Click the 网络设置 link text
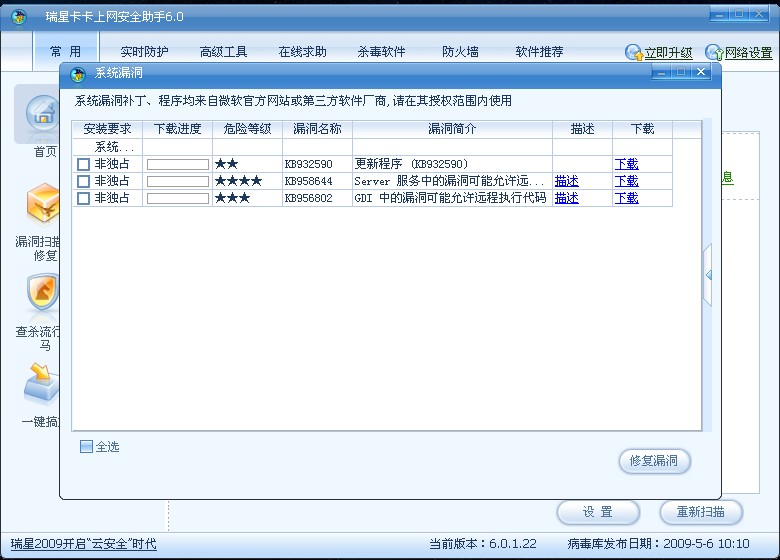This screenshot has height=560, width=780. (749, 53)
